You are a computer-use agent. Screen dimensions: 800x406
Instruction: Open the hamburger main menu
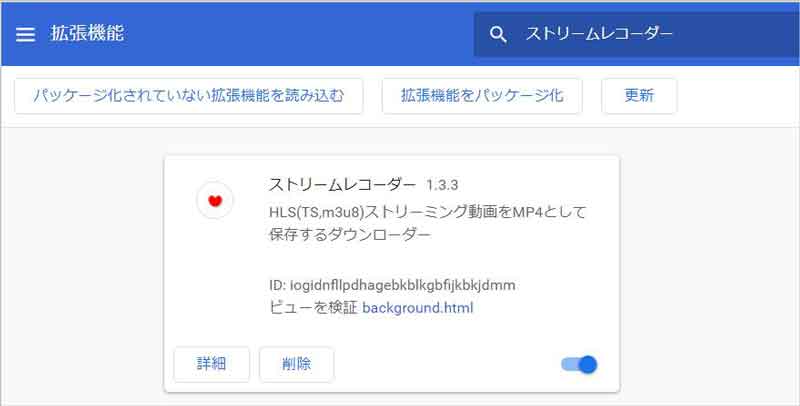click(25, 34)
